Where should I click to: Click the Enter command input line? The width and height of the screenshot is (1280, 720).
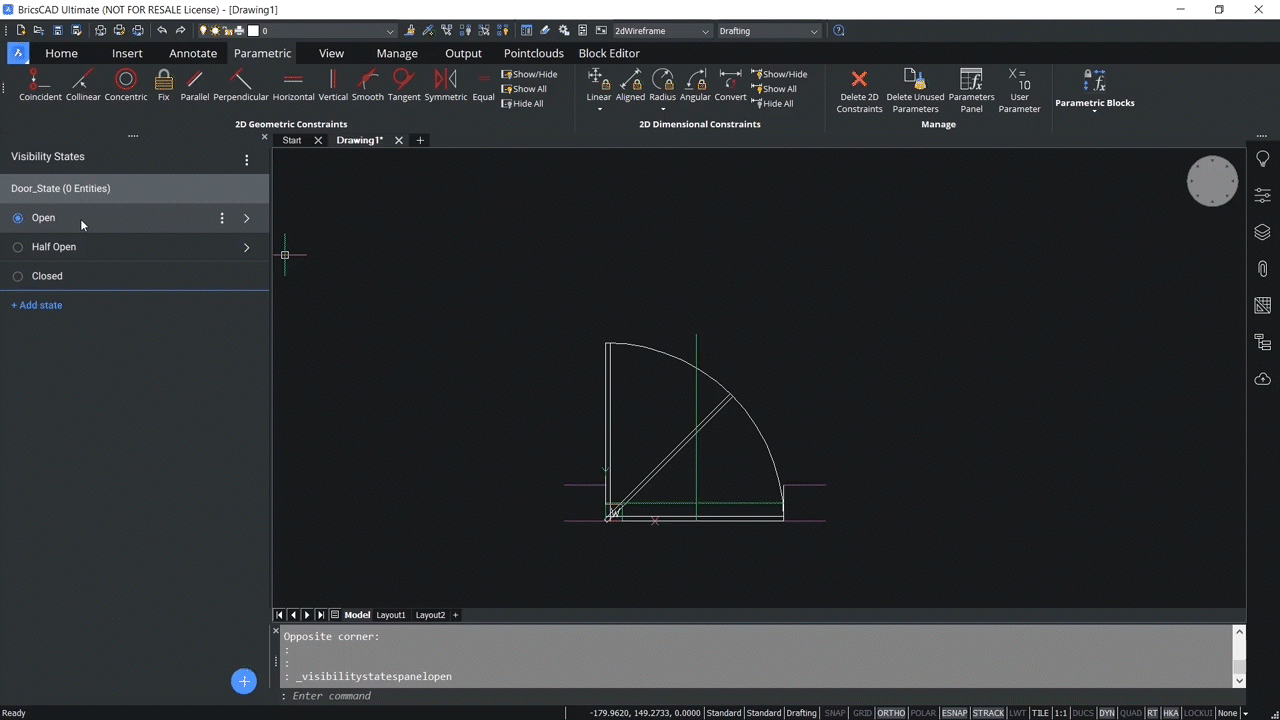pyautogui.click(x=755, y=696)
